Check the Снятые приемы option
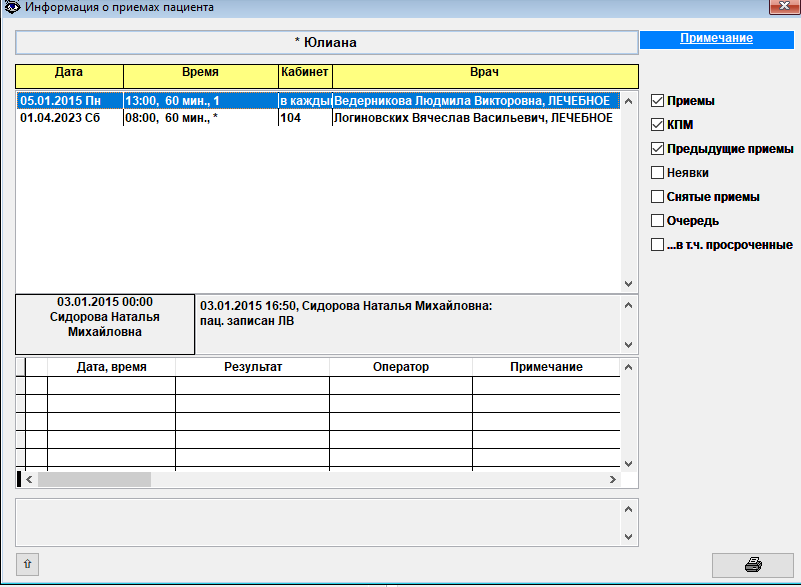 click(657, 197)
